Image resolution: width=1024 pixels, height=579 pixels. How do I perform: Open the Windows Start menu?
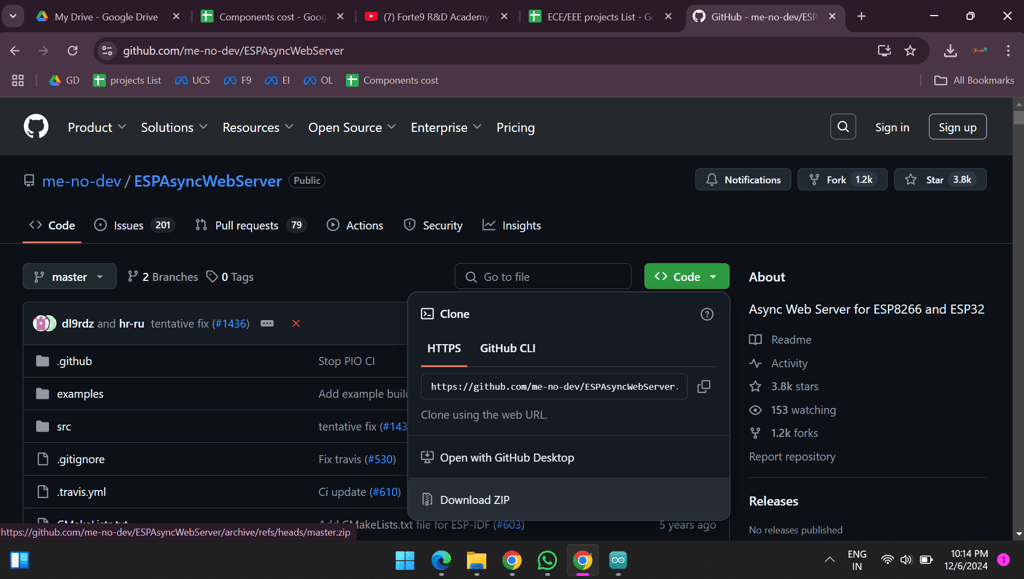405,560
